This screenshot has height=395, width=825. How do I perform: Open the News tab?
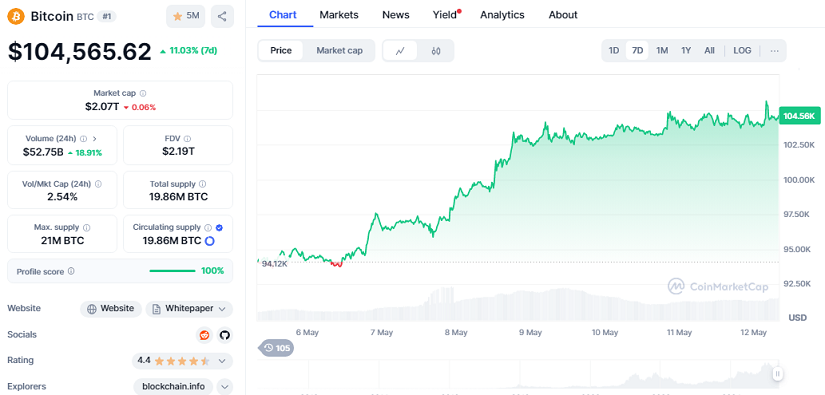click(x=396, y=15)
